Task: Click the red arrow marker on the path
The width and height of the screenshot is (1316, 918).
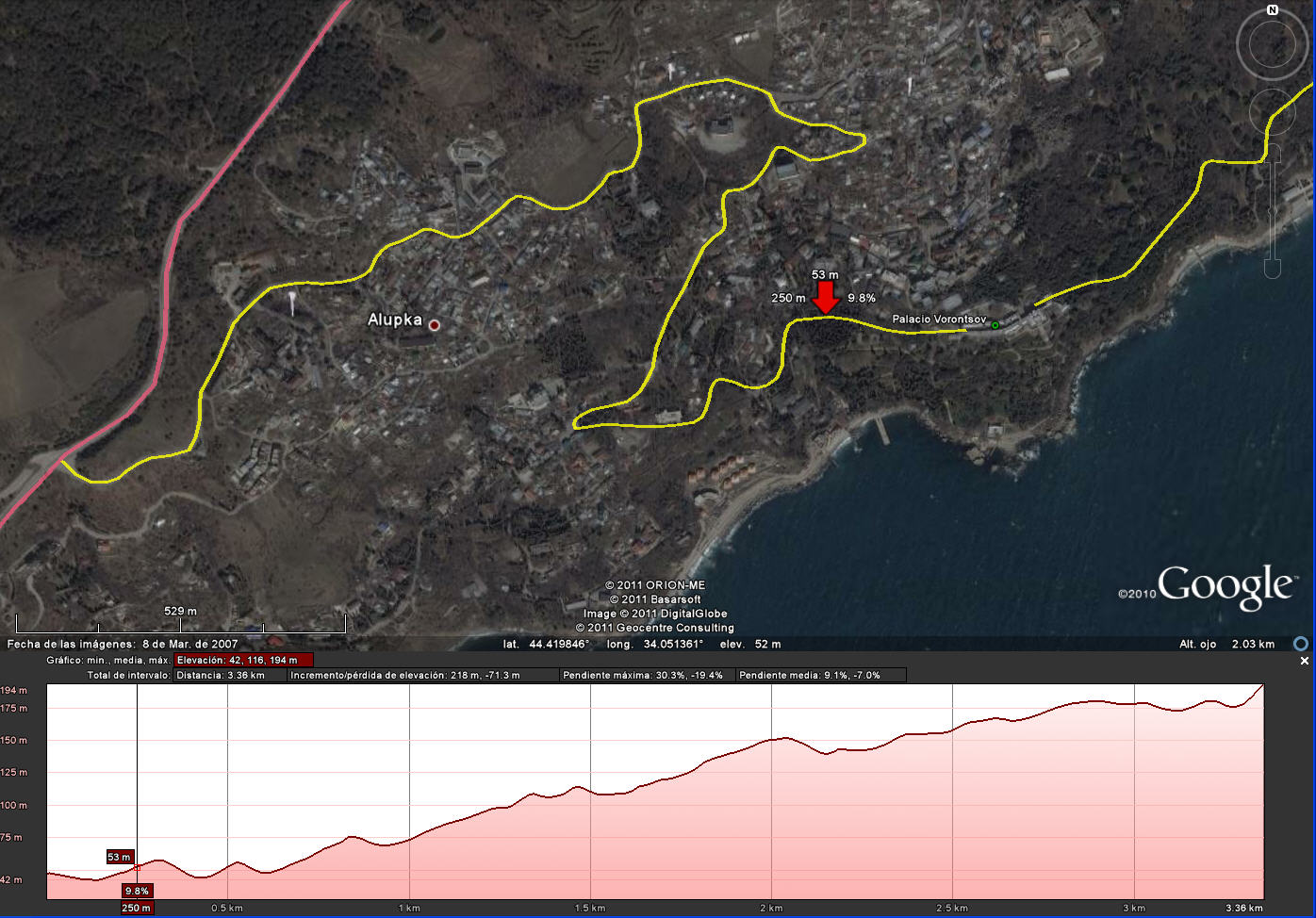Action: pos(826,298)
